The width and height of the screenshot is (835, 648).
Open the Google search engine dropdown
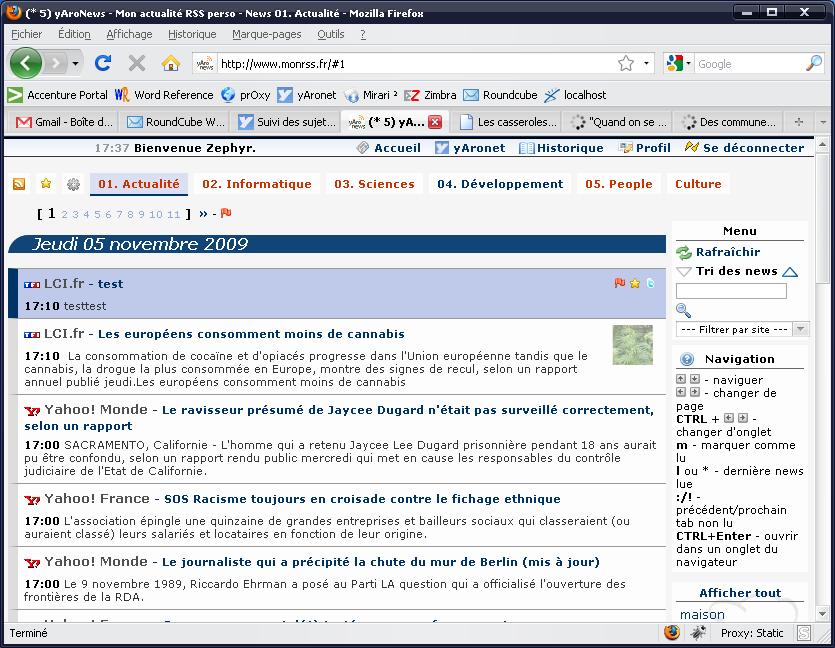(x=679, y=63)
